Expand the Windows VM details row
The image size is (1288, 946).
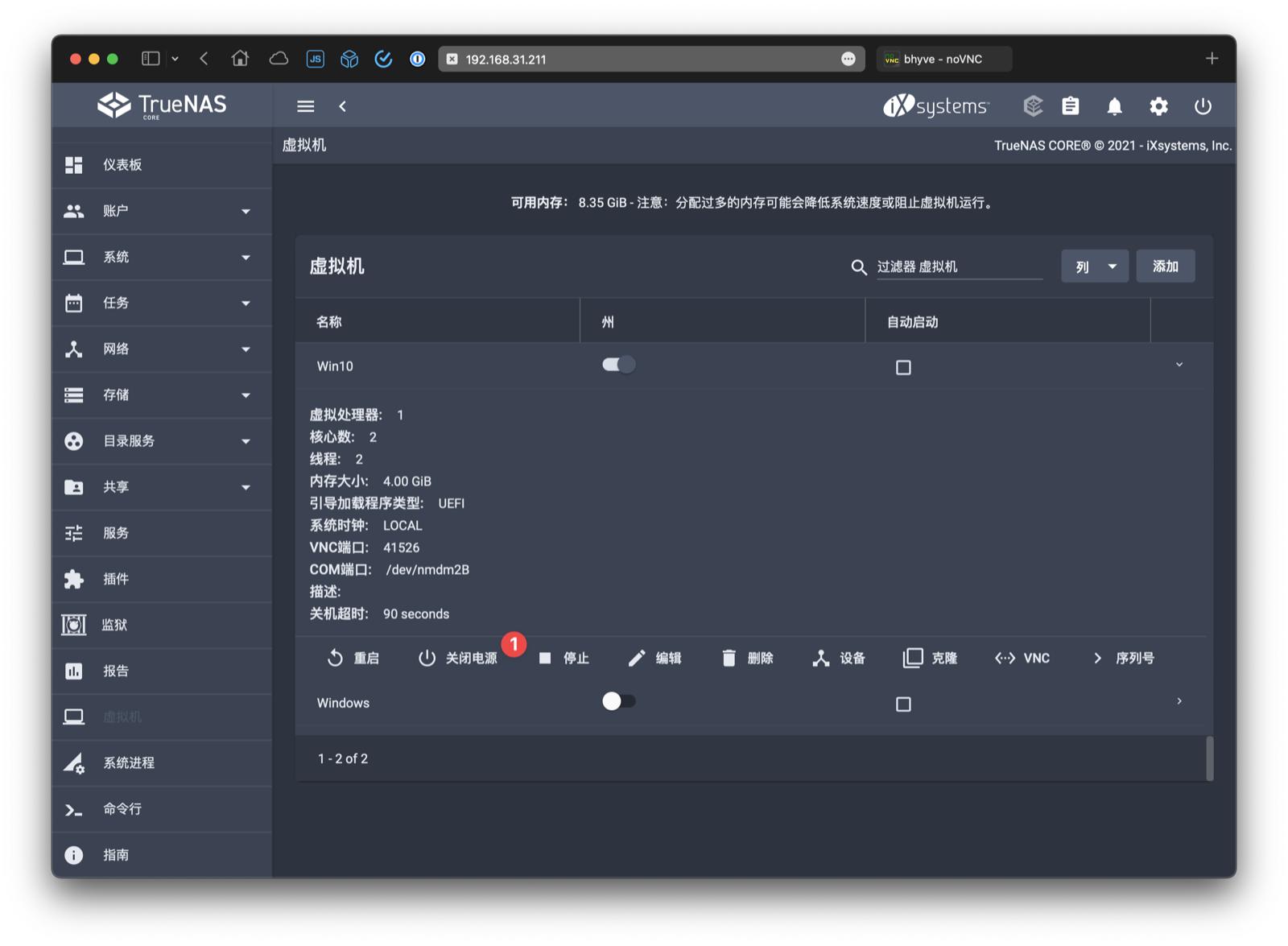pos(1179,701)
